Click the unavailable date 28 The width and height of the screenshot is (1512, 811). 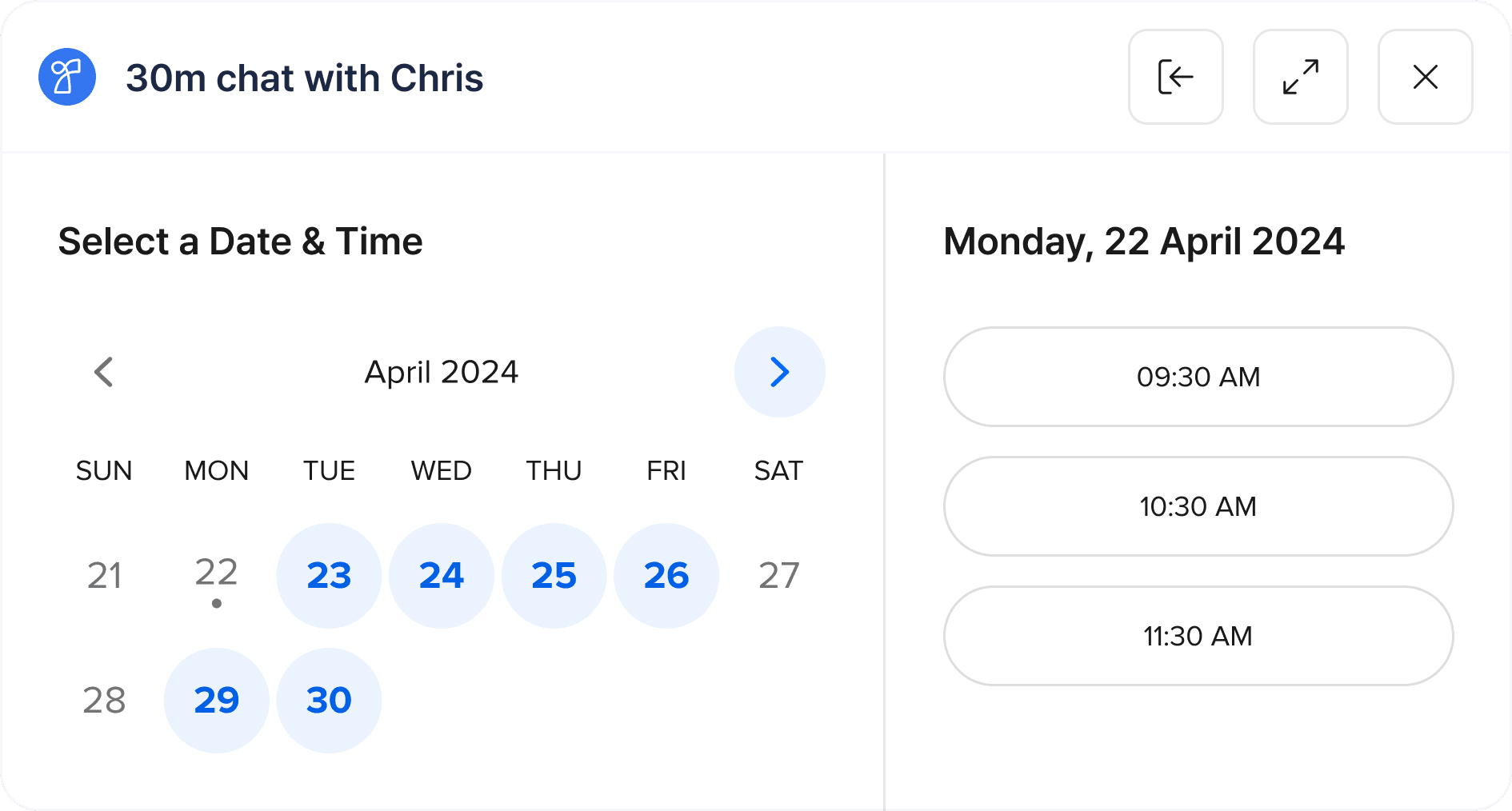pyautogui.click(x=104, y=701)
